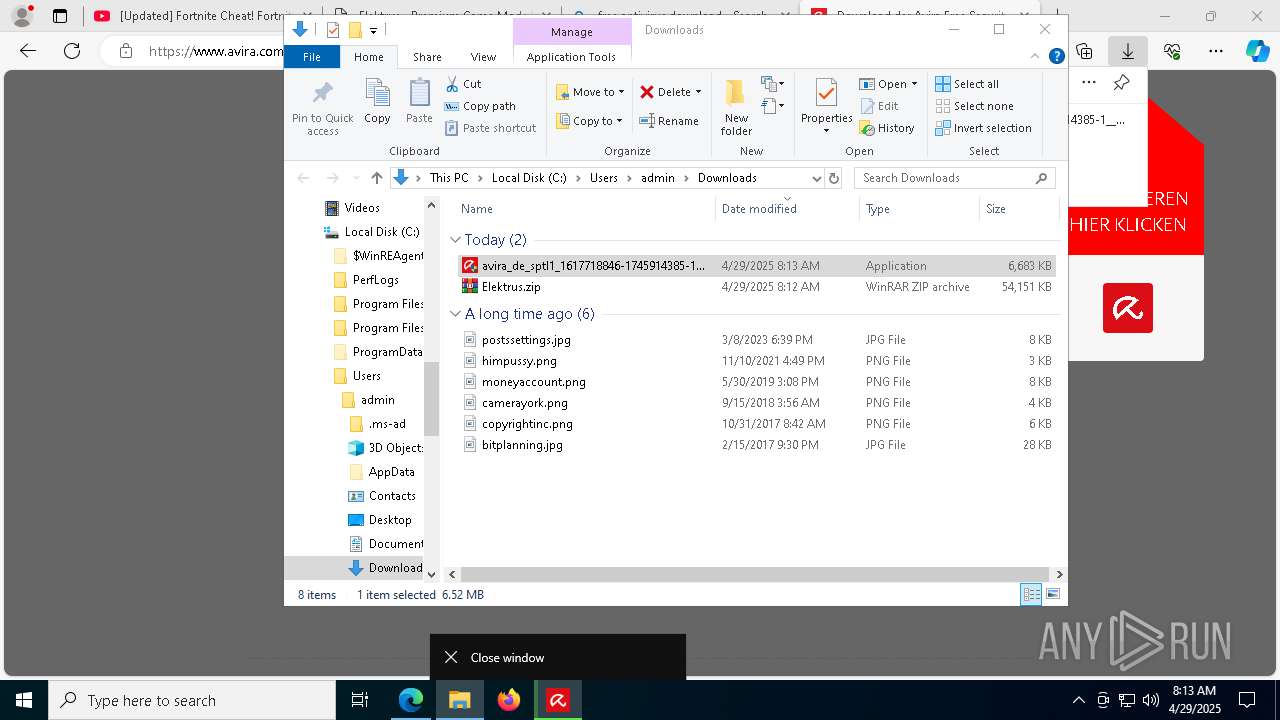1280x720 pixels.
Task: Open the File tab
Action: pos(312,57)
